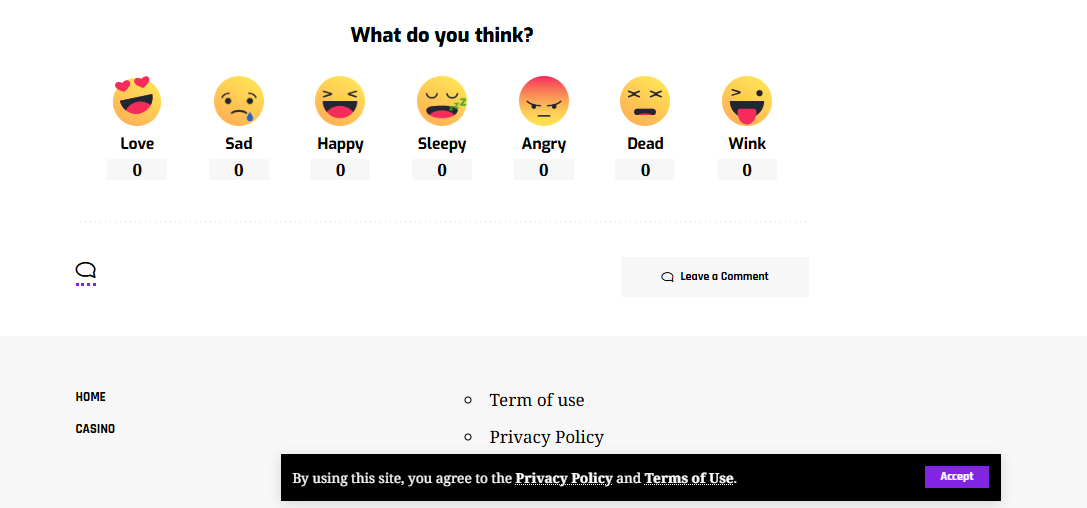The image size is (1087, 508).
Task: Accept the cookie consent banner
Action: pos(956,477)
